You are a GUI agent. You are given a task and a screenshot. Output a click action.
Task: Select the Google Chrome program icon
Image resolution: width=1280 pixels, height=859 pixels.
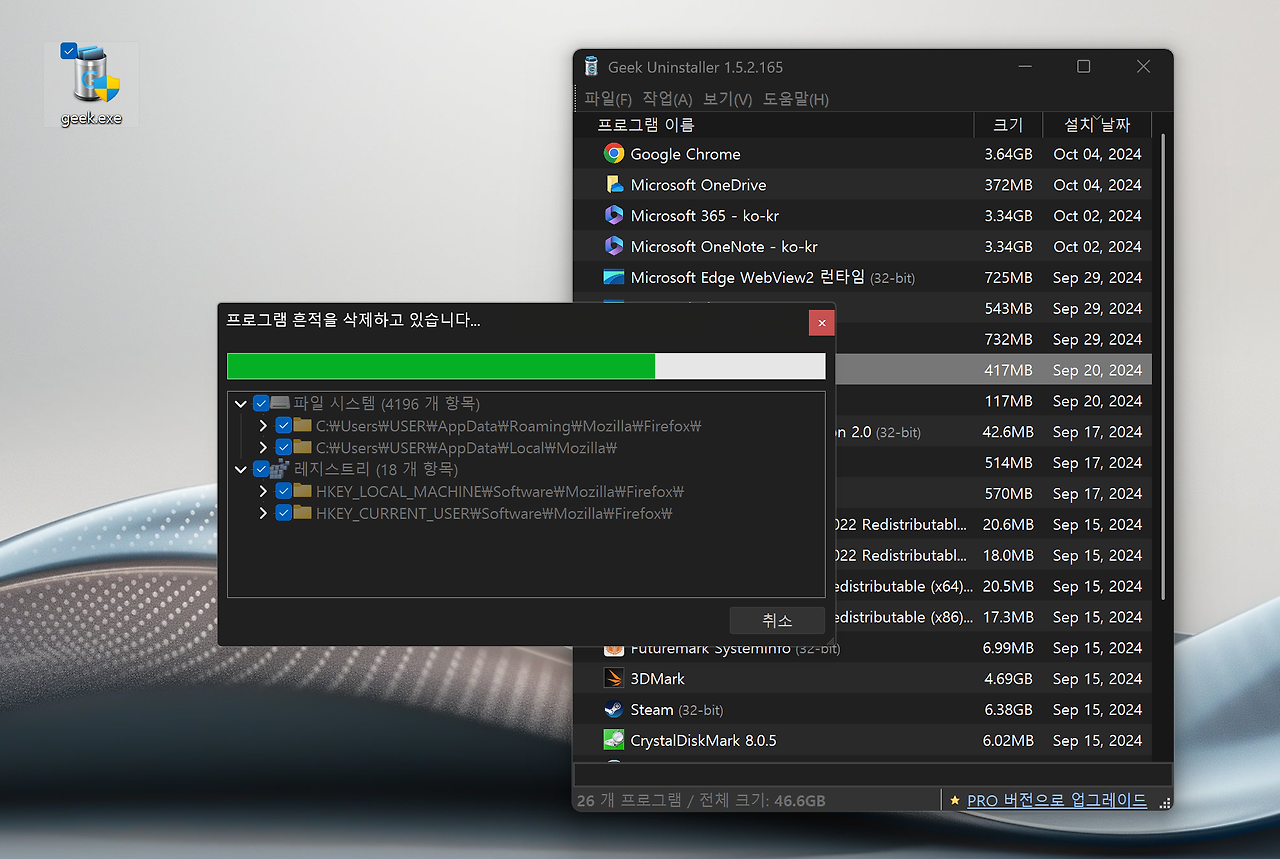pos(614,154)
